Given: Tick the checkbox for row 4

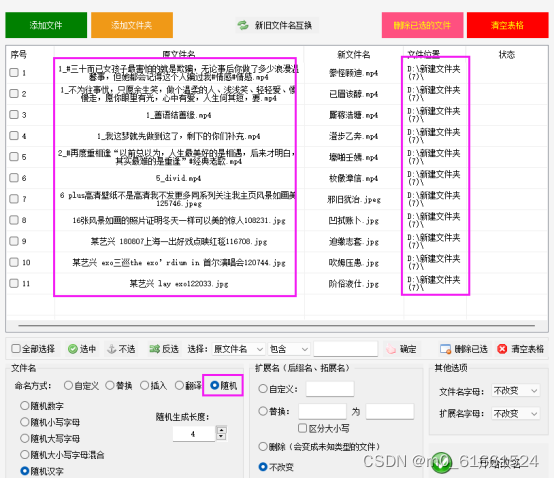Looking at the screenshot, I should [x=14, y=136].
